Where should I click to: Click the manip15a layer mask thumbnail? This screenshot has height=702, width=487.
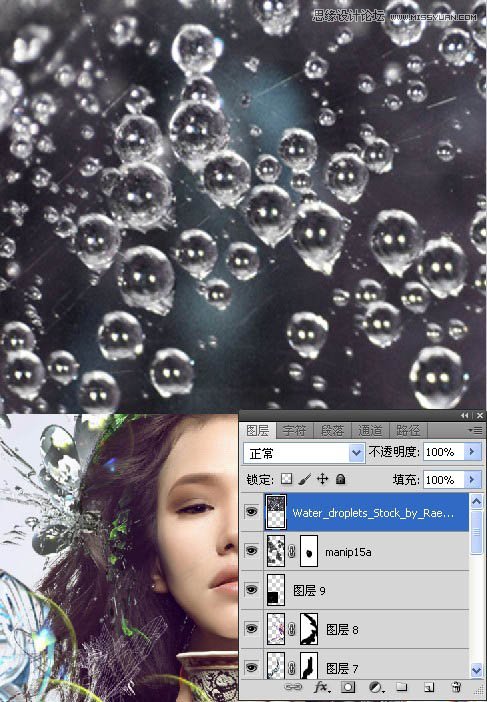(x=308, y=551)
